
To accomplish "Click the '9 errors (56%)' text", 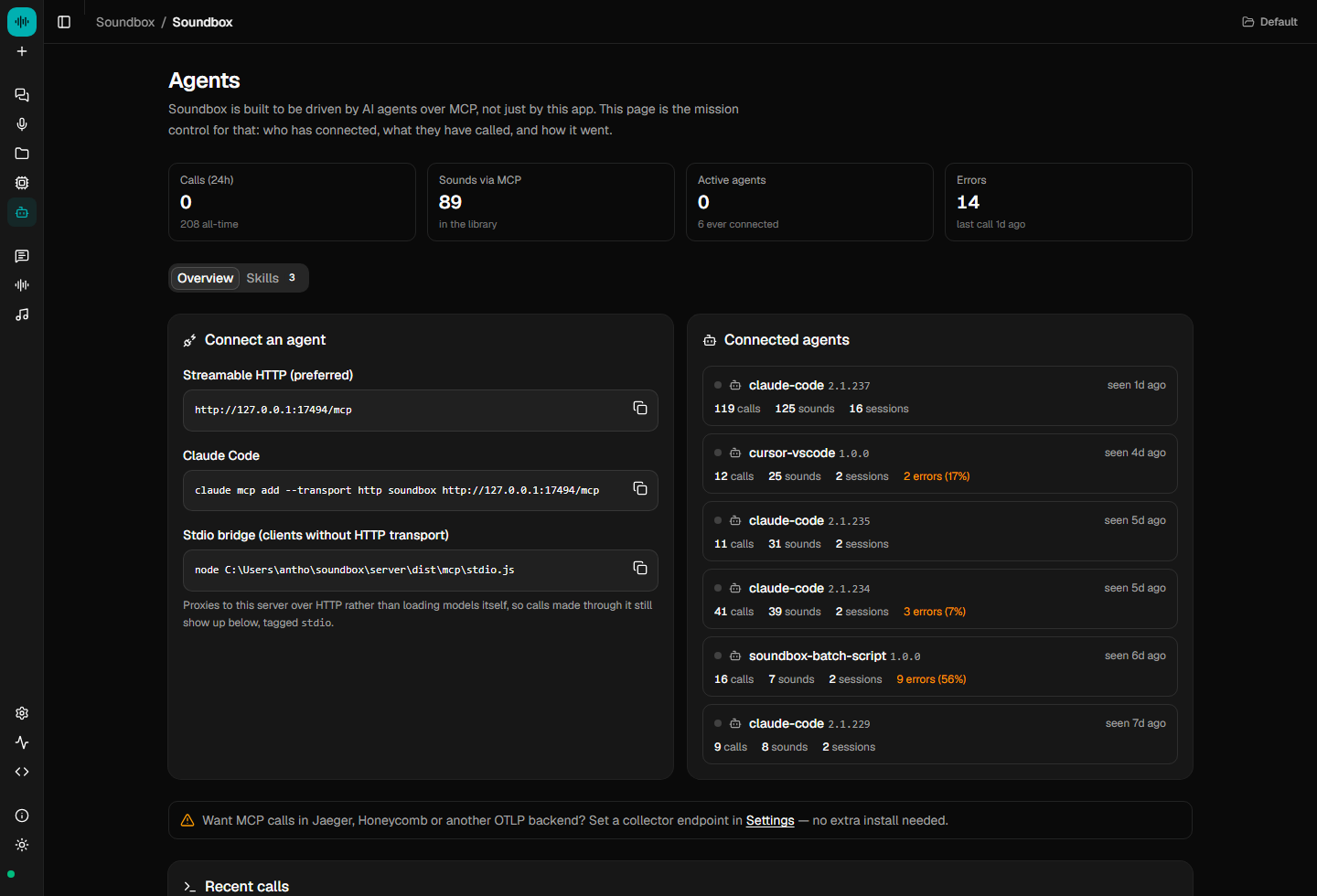I will [931, 679].
